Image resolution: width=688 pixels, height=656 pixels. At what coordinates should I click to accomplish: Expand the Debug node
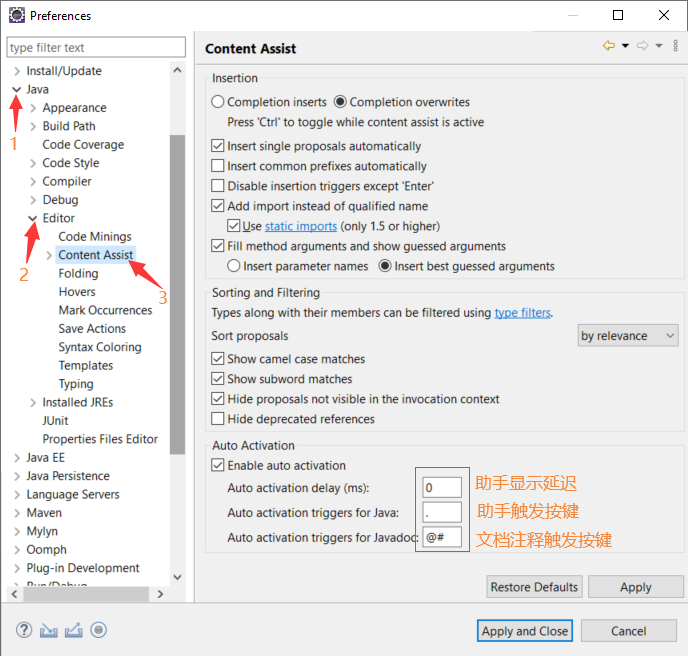coord(33,200)
